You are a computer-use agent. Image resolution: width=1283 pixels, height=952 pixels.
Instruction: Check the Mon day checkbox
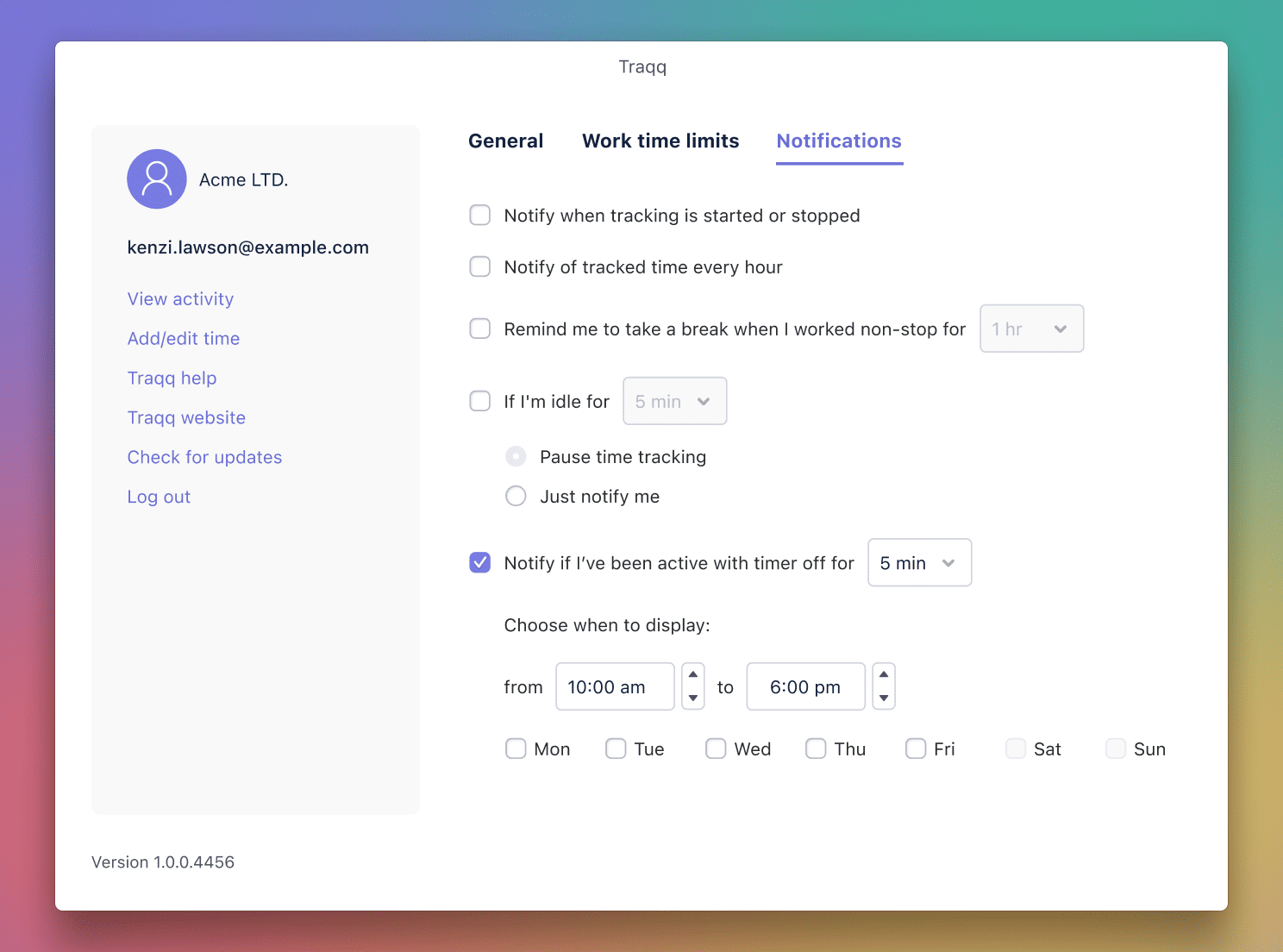(x=516, y=748)
